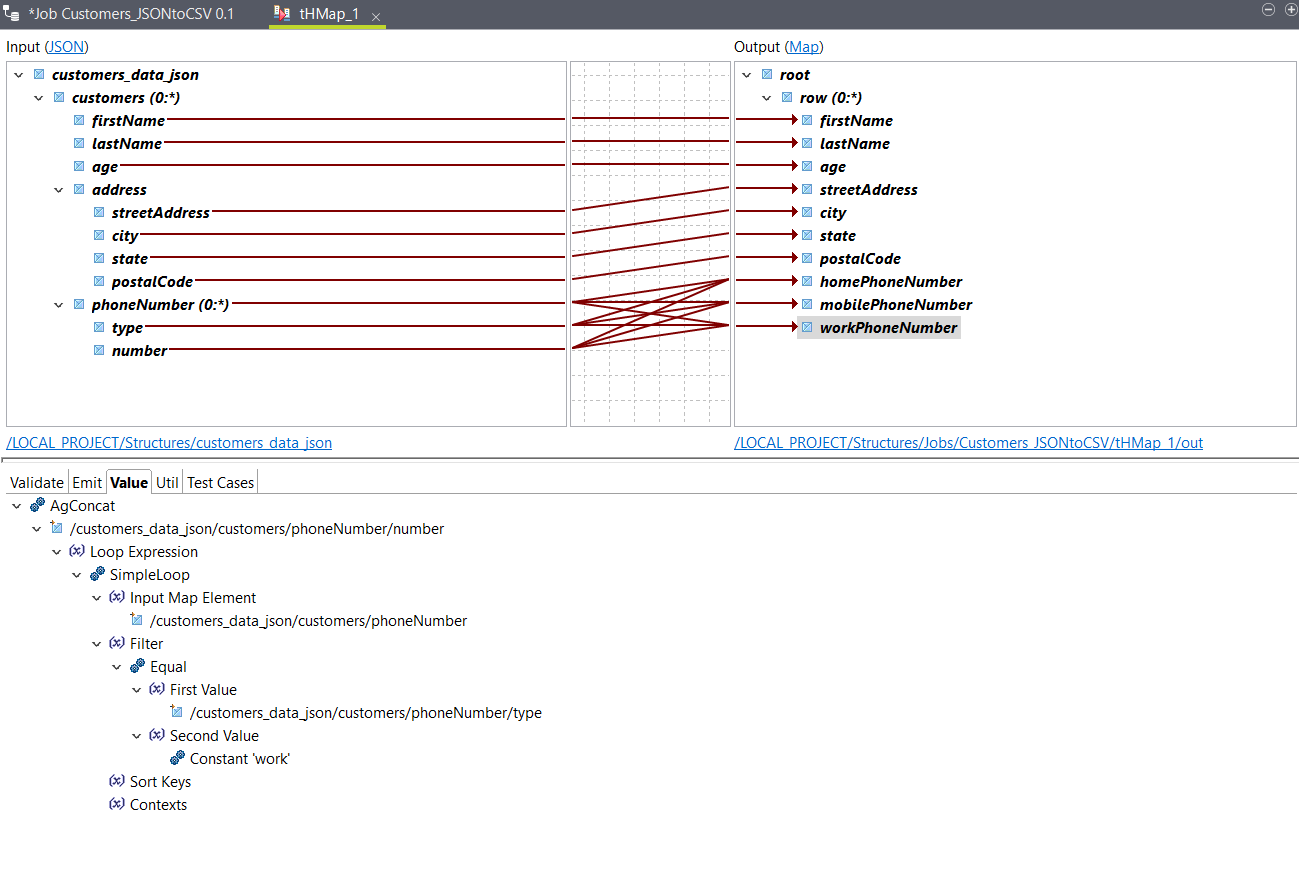Open the Map output representation link

804,47
